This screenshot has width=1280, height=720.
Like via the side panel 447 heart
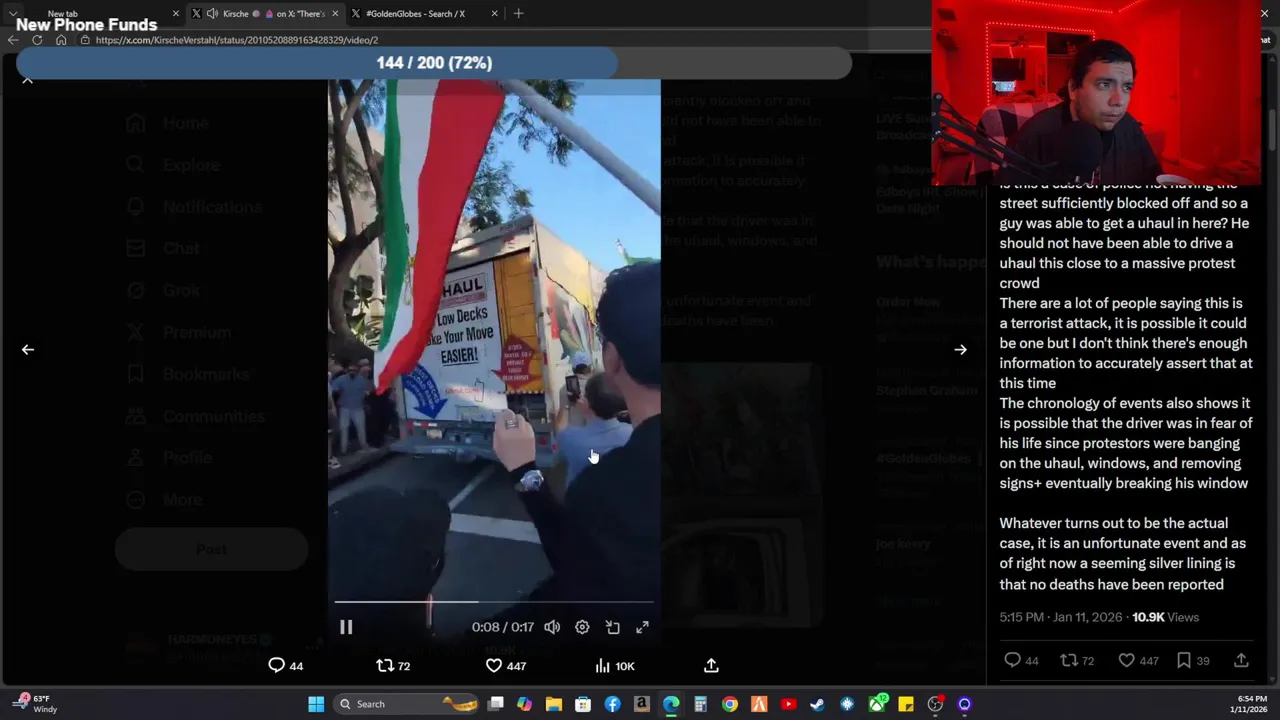[x=1138, y=660]
